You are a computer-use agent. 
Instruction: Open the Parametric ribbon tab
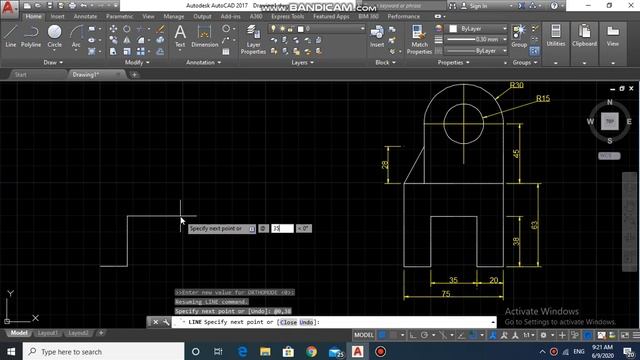point(119,16)
